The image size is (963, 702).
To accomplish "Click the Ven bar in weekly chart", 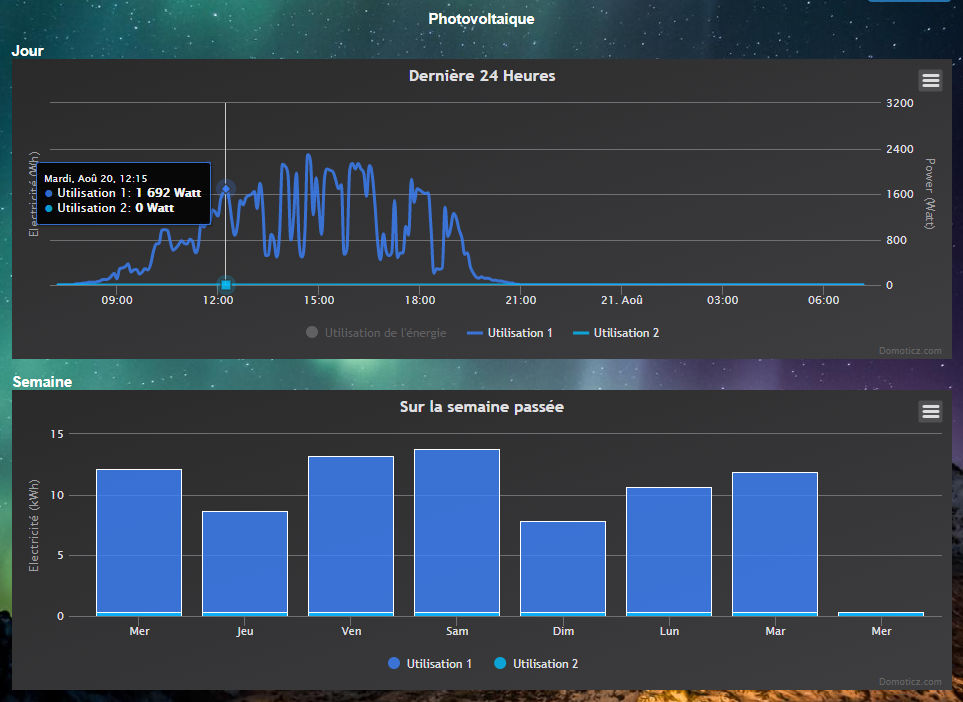I will pyautogui.click(x=351, y=535).
